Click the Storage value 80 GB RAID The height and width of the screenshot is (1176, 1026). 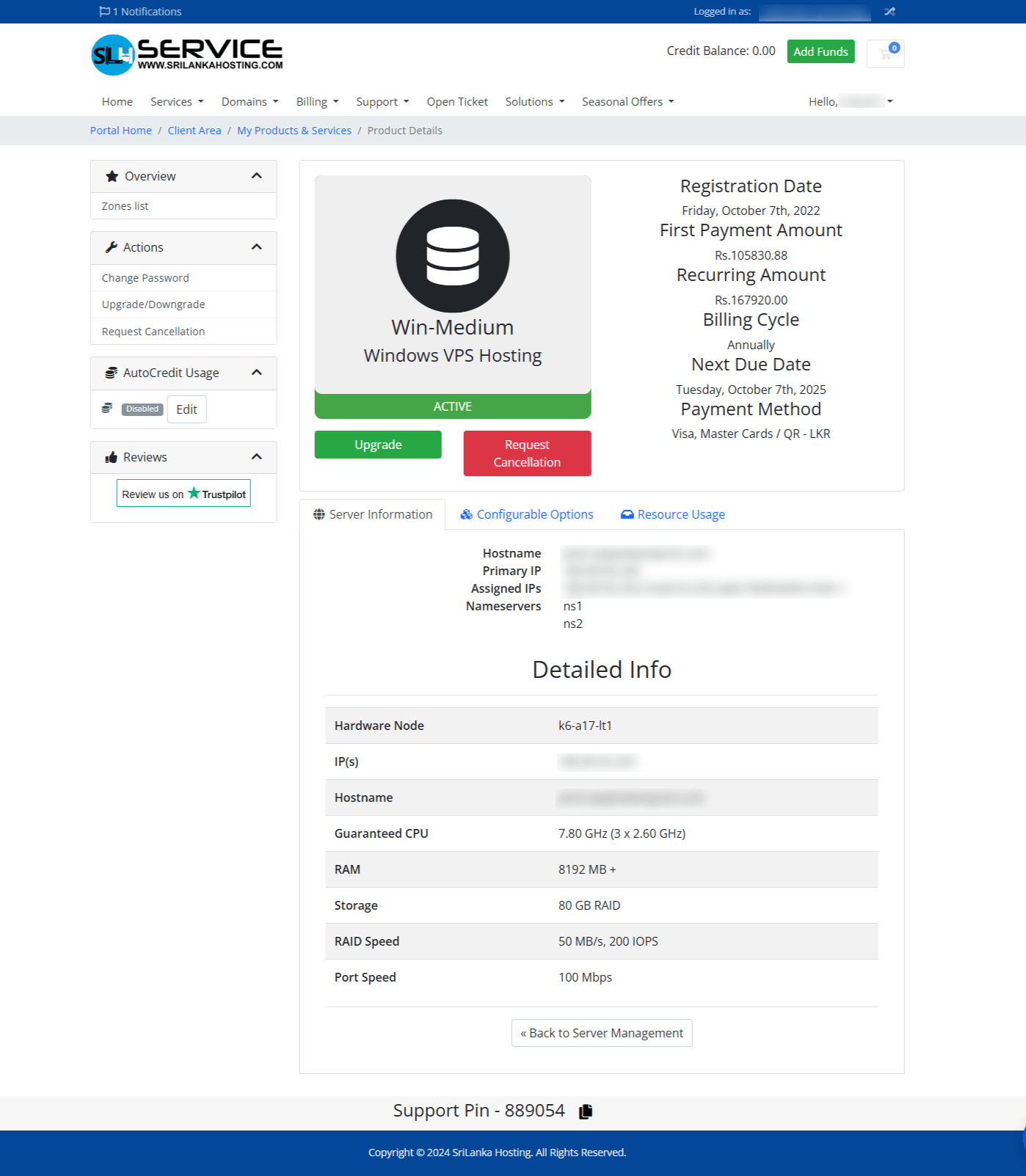coord(589,905)
